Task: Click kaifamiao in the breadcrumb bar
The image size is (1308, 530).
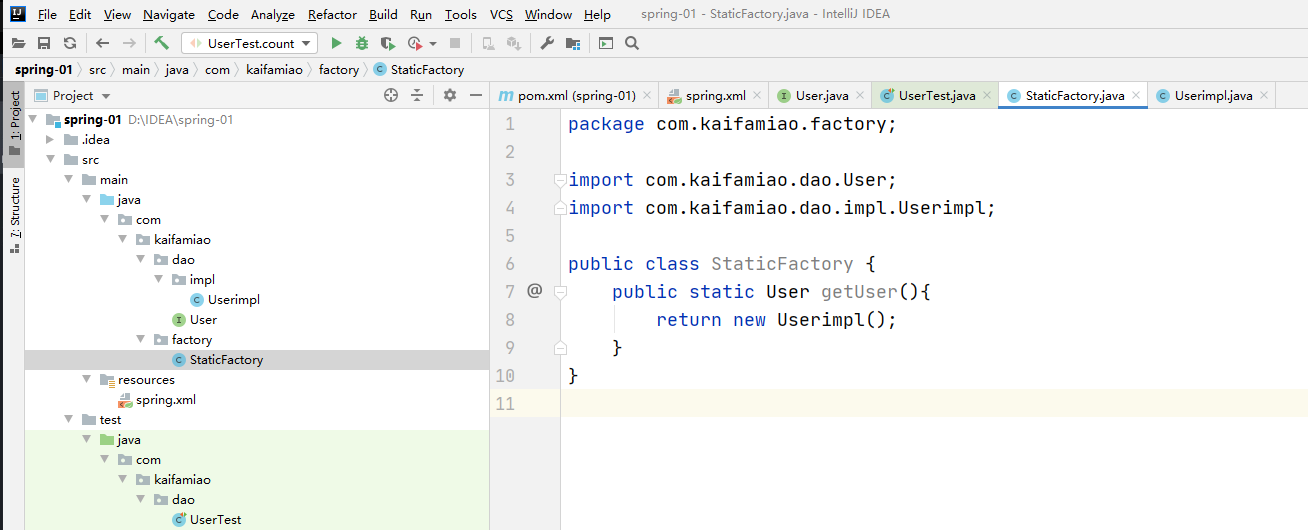Action: point(273,70)
